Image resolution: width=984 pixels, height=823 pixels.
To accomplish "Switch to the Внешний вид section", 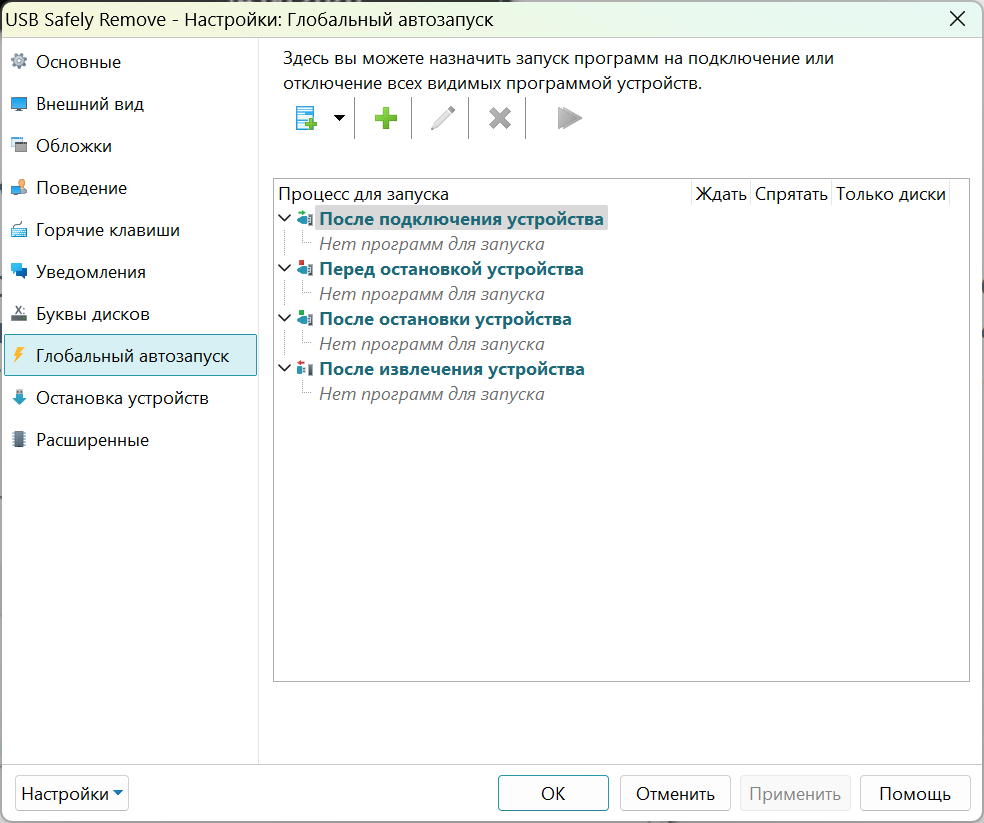I will (x=131, y=104).
